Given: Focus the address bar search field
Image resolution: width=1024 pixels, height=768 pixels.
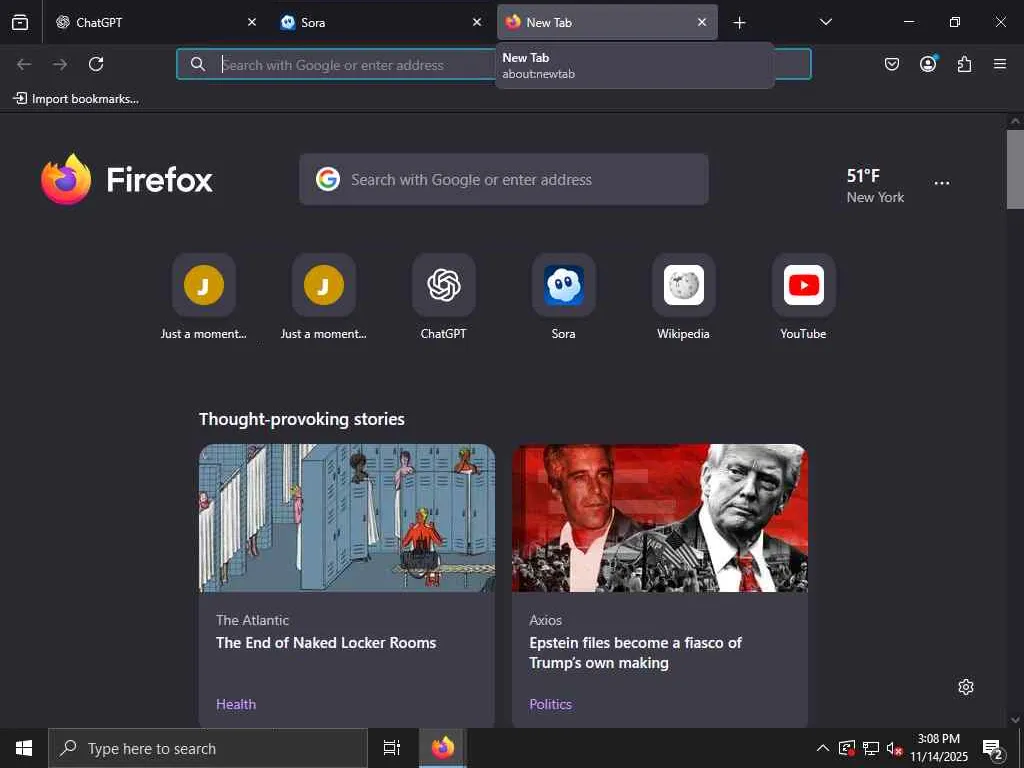Looking at the screenshot, I should click(x=494, y=64).
